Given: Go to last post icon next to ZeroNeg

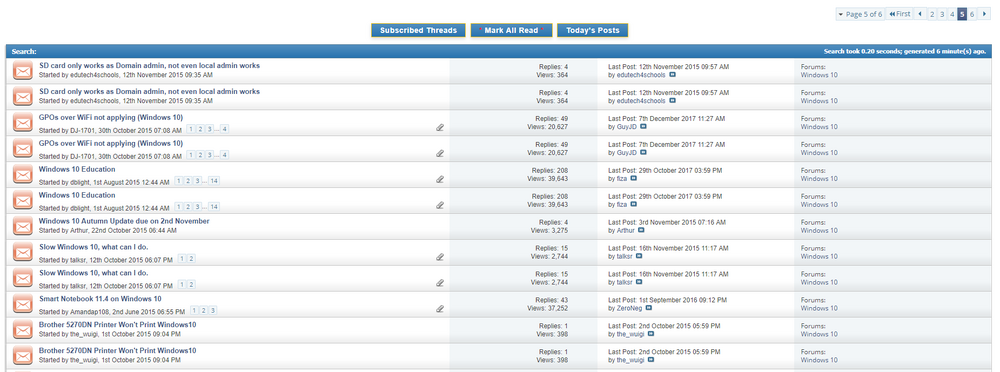Looking at the screenshot, I should [649, 308].
